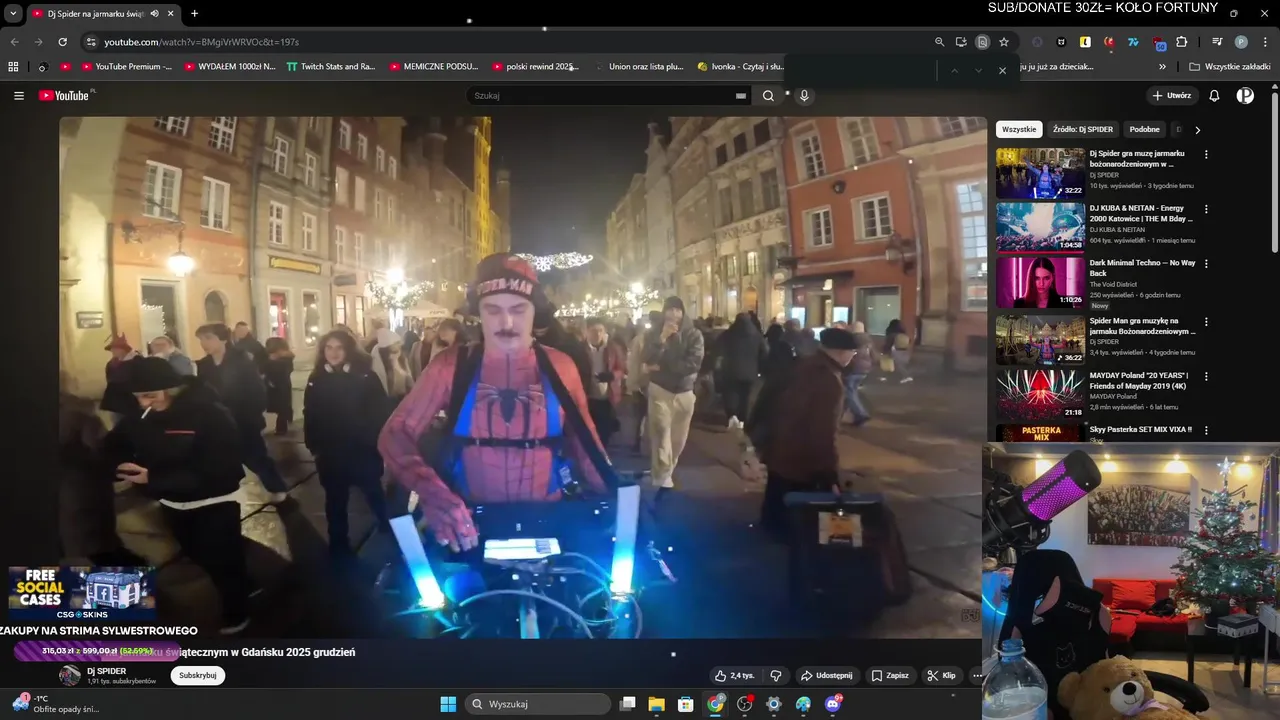Click the Free Social Cases CSG Skins banner
Viewport: 1280px width, 720px height.
[82, 594]
